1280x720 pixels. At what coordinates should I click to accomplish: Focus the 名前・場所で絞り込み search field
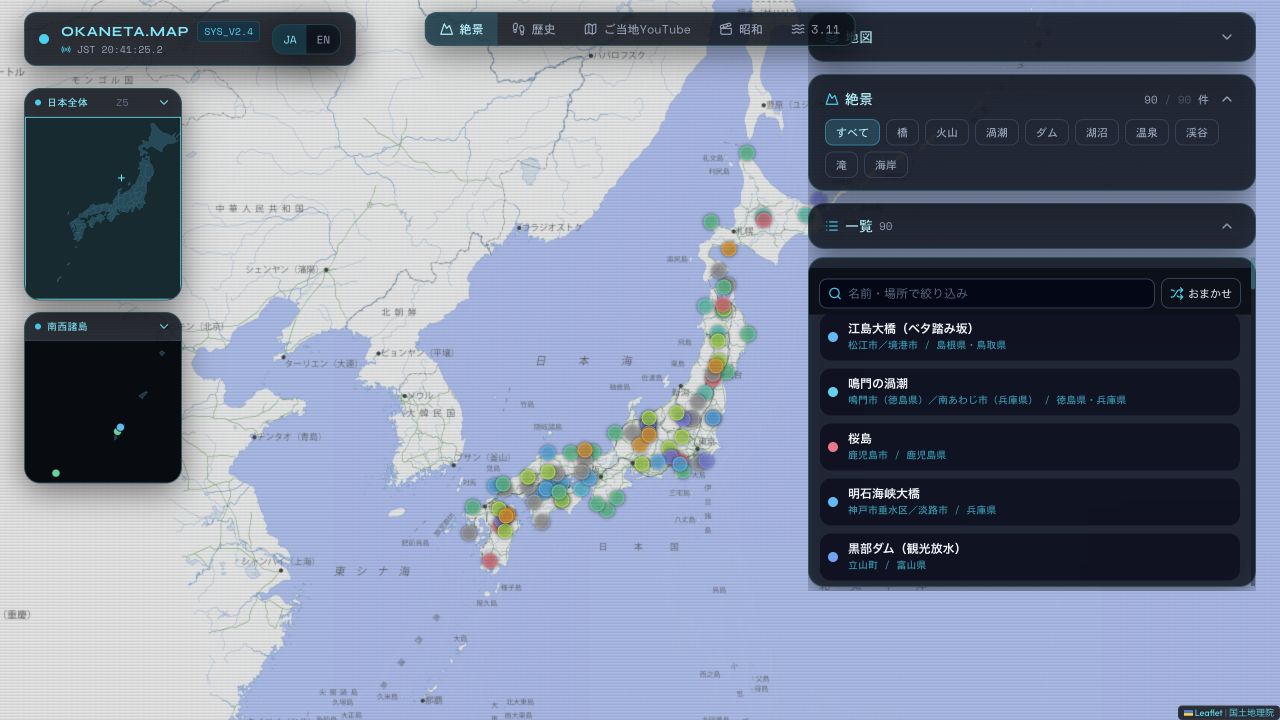987,293
